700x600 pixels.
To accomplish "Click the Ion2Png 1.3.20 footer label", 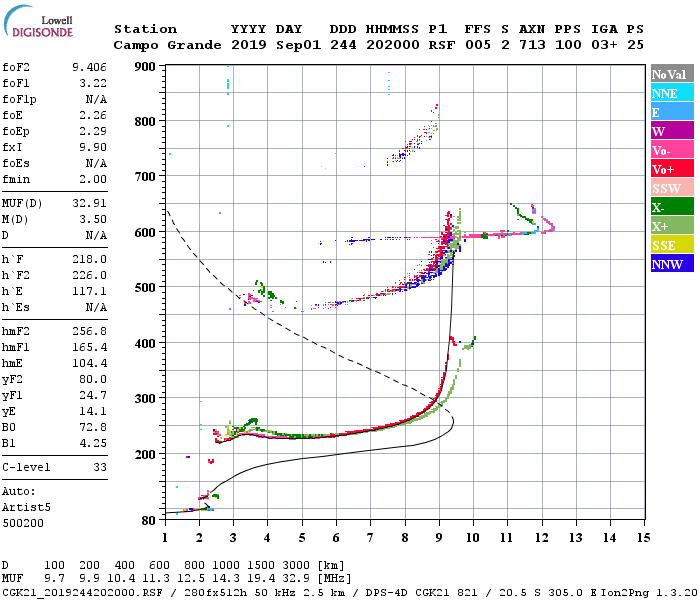I will point(649,593).
